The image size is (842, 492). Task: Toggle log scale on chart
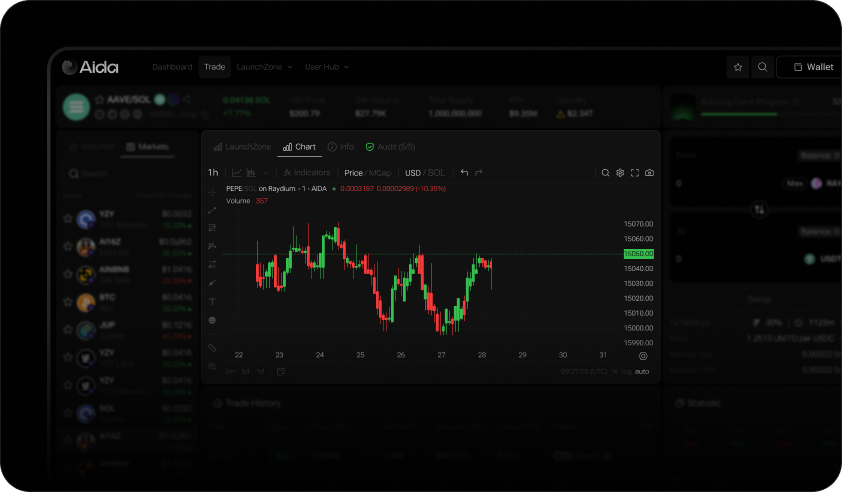[626, 371]
